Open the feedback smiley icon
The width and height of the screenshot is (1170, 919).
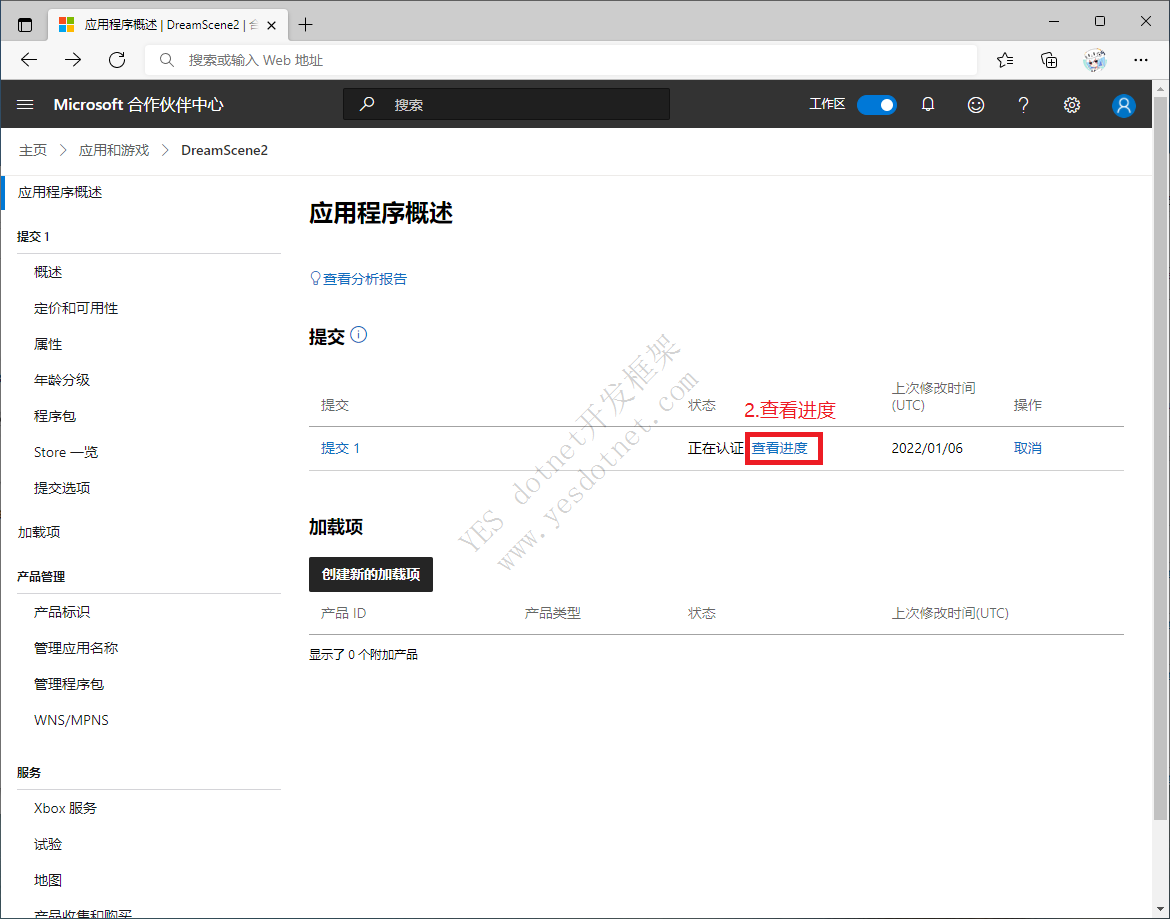tap(975, 105)
